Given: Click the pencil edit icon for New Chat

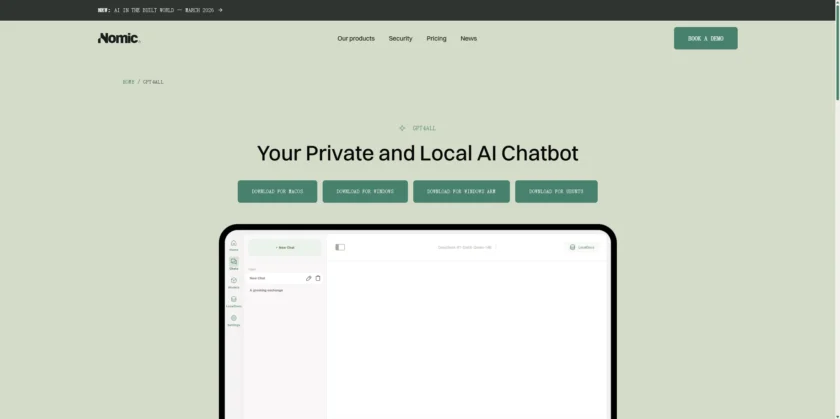Looking at the screenshot, I should click(x=308, y=278).
